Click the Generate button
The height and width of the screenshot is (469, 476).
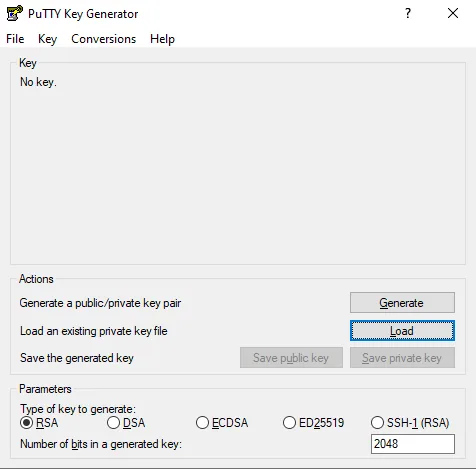[402, 303]
